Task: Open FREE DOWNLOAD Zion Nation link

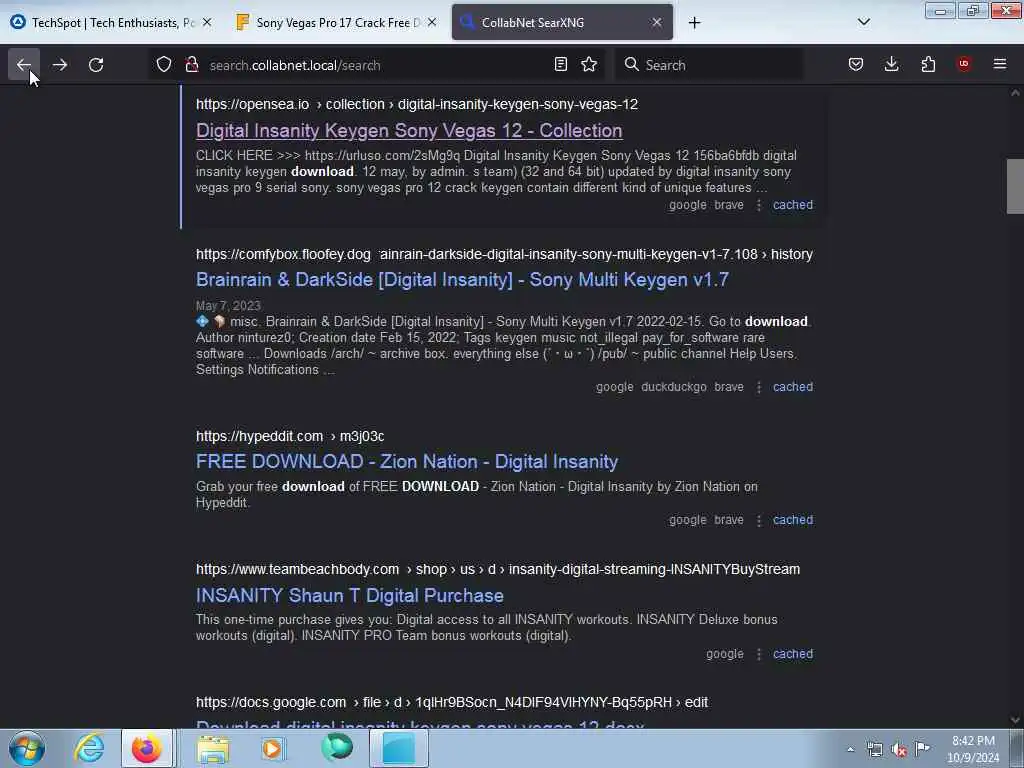Action: (x=407, y=462)
